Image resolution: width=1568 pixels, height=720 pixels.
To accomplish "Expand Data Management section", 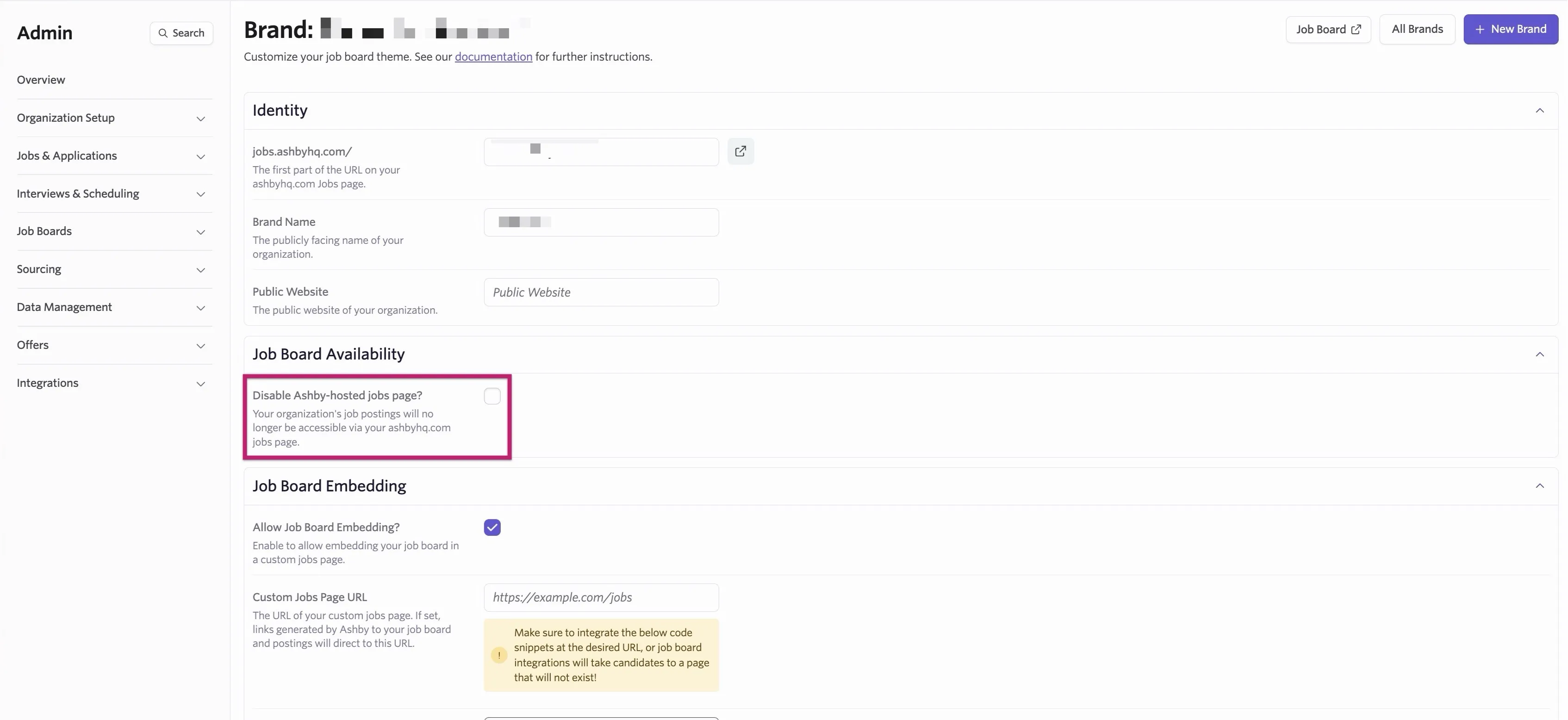I will tap(114, 307).
